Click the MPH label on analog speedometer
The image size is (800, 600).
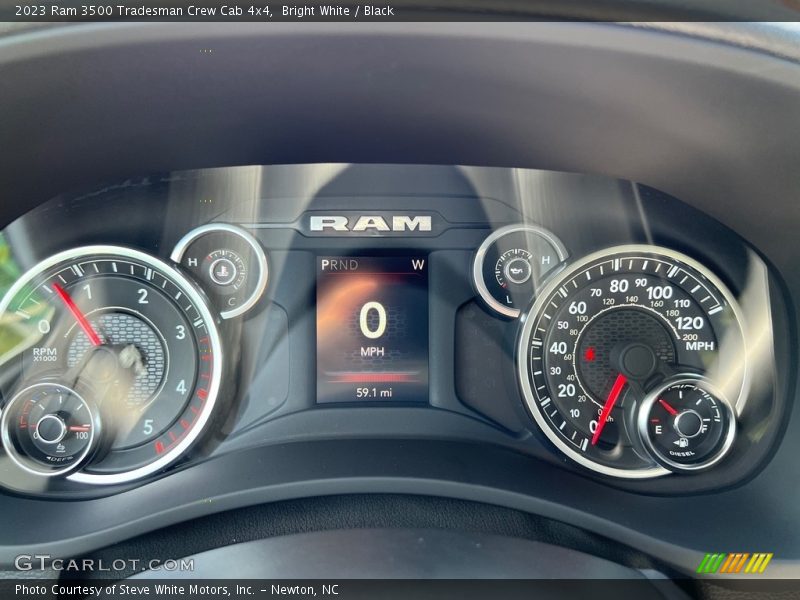[x=700, y=346]
